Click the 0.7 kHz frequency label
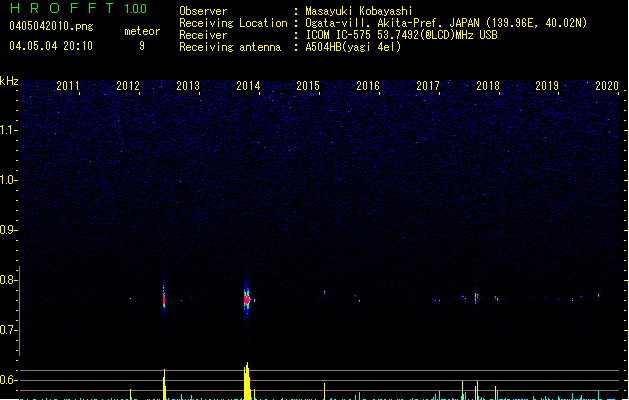 tap(8, 330)
